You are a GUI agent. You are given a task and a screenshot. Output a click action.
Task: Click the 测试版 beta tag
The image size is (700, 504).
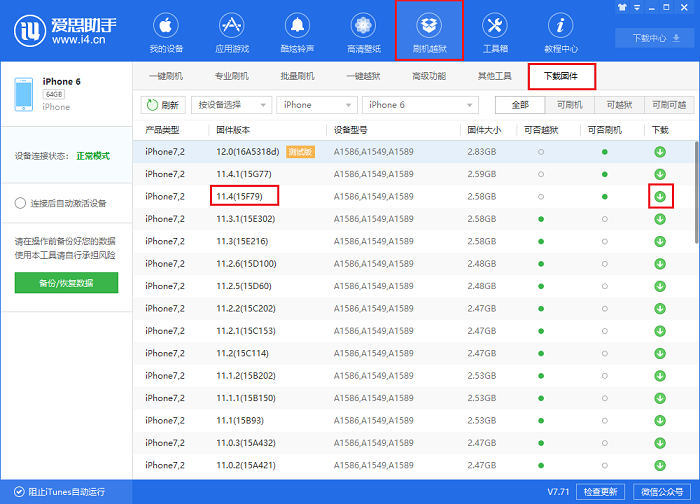point(300,152)
